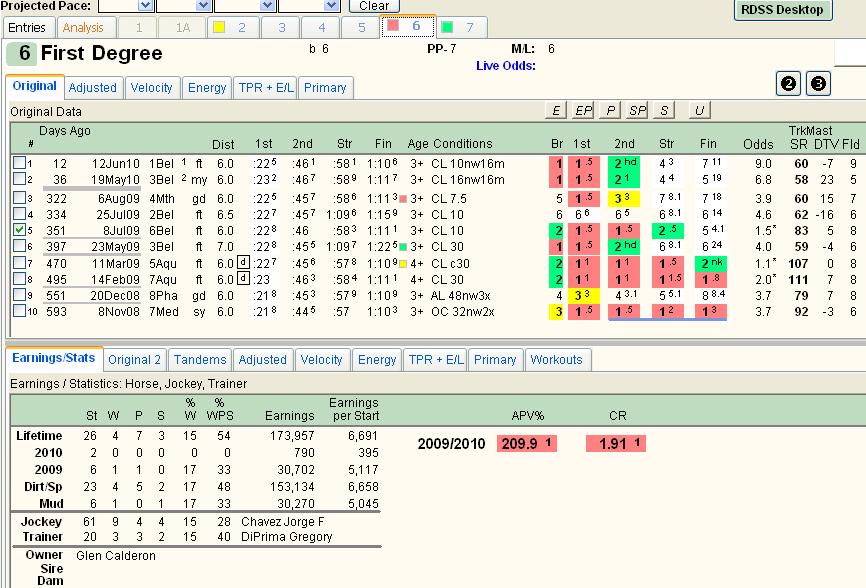The height and width of the screenshot is (588, 866).
Task: Click yellow square marker beside 1:10 9 finish time
Action: (403, 264)
